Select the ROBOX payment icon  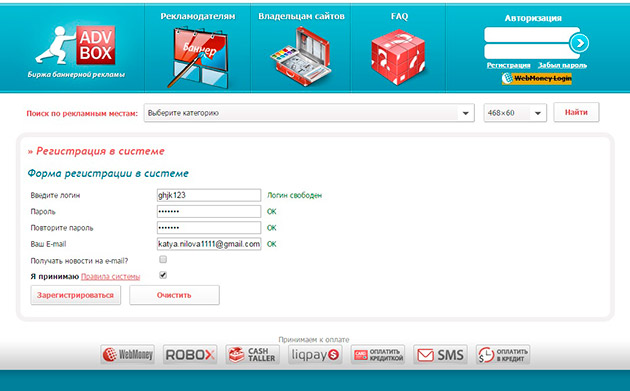click(x=190, y=354)
